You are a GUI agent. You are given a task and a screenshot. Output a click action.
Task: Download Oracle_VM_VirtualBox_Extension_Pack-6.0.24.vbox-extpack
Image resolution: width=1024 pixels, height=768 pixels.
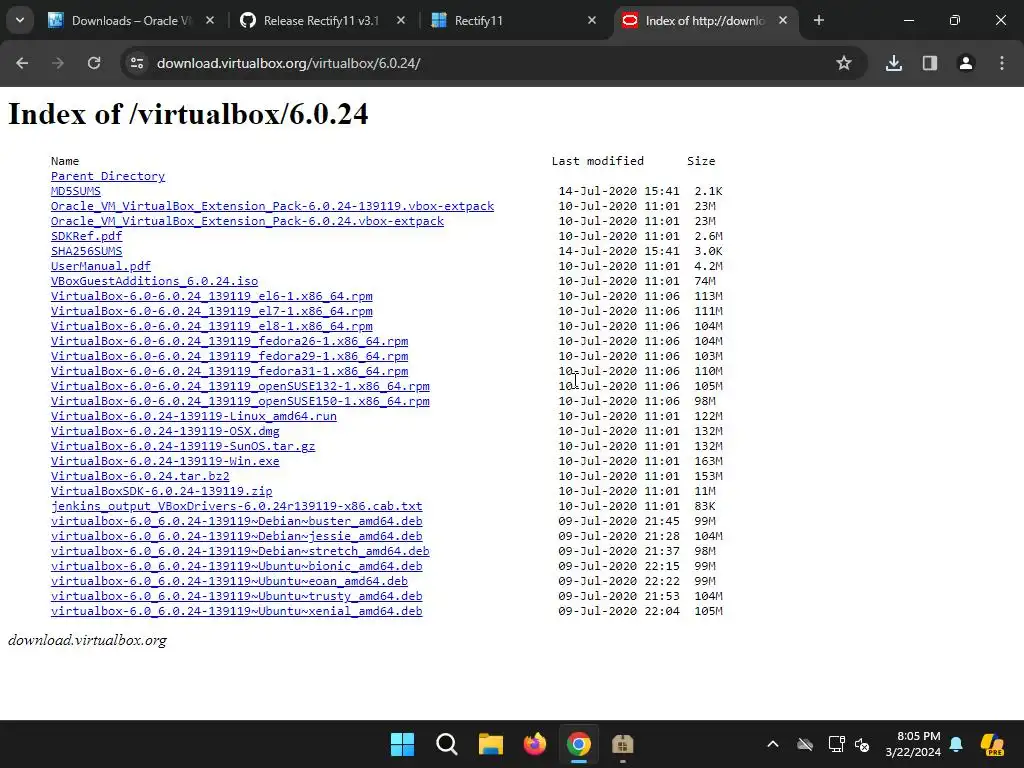pyautogui.click(x=248, y=221)
